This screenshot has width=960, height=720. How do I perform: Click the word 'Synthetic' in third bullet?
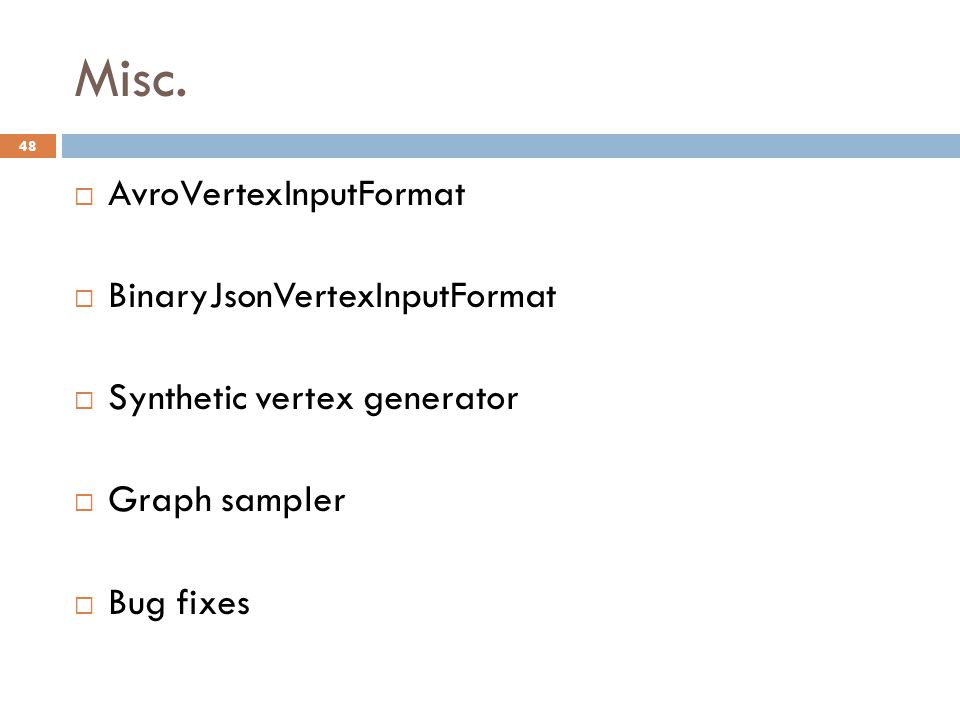(178, 399)
